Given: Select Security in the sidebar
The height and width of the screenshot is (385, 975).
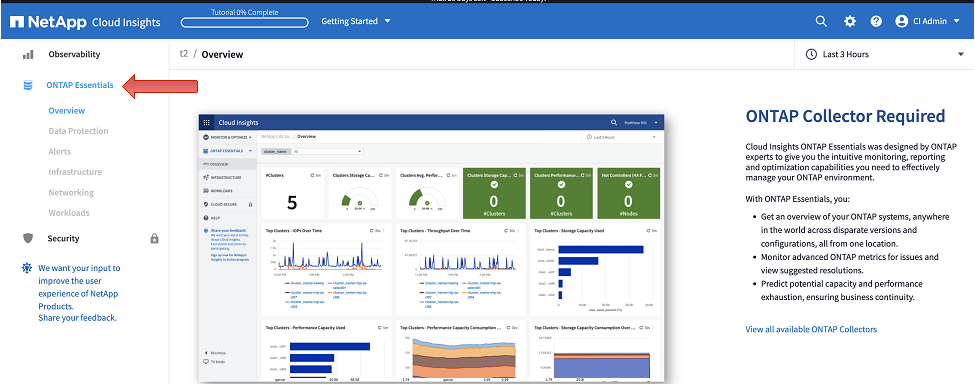Looking at the screenshot, I should 63,238.
